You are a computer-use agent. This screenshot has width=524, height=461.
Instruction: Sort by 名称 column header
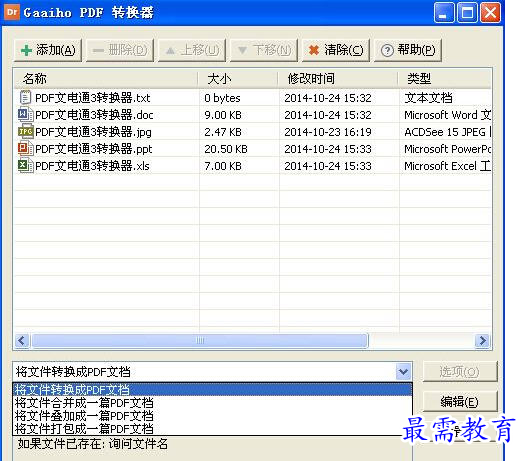pyautogui.click(x=106, y=79)
